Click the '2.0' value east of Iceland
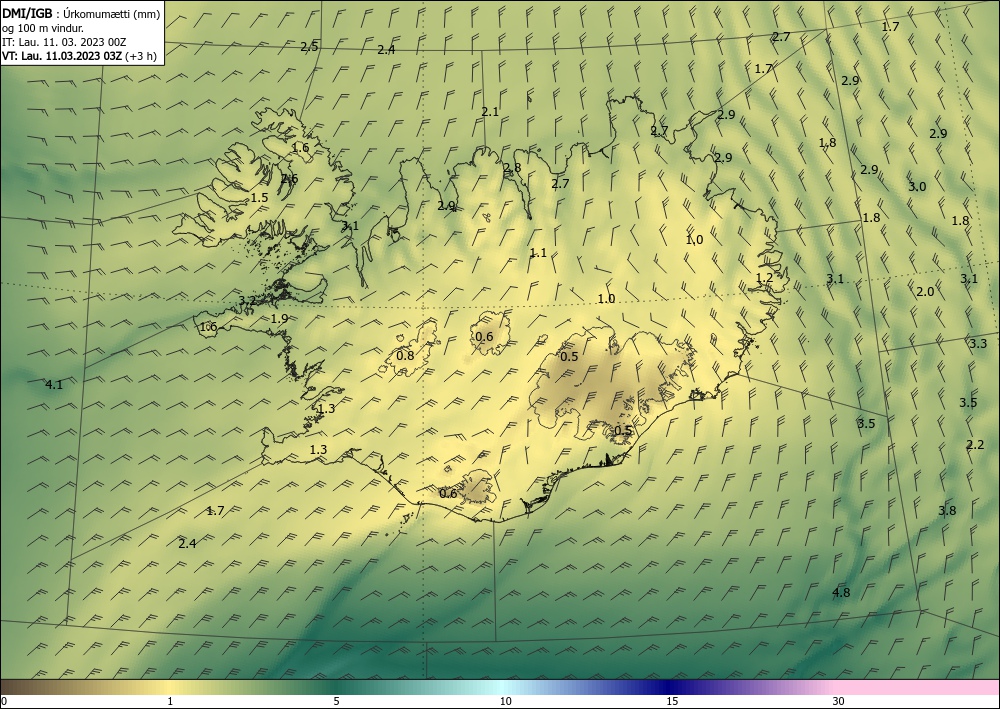The height and width of the screenshot is (709, 1000). [x=925, y=291]
